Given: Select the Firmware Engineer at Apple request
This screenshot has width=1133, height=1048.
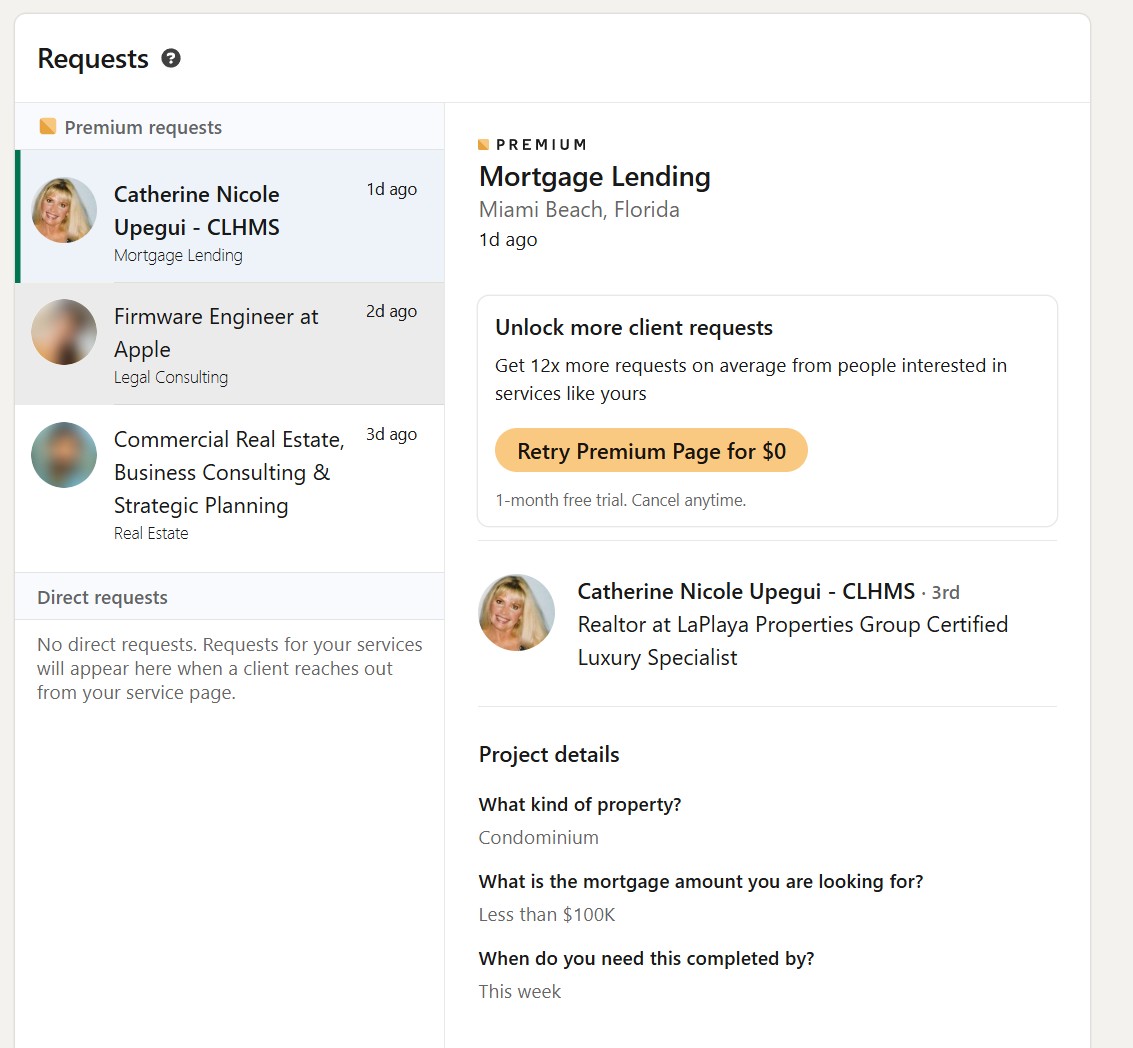Looking at the screenshot, I should (x=230, y=344).
